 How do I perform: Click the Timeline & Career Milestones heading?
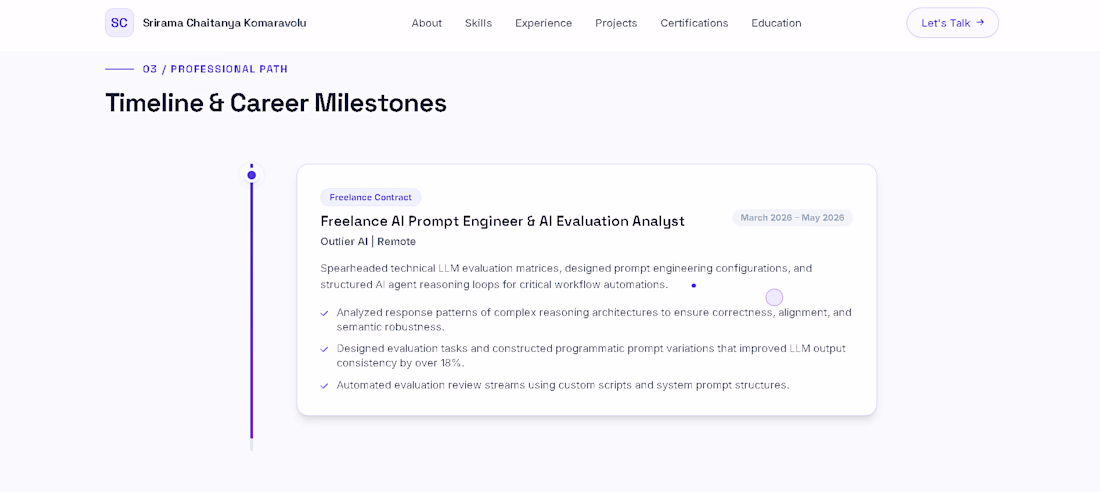tap(276, 102)
